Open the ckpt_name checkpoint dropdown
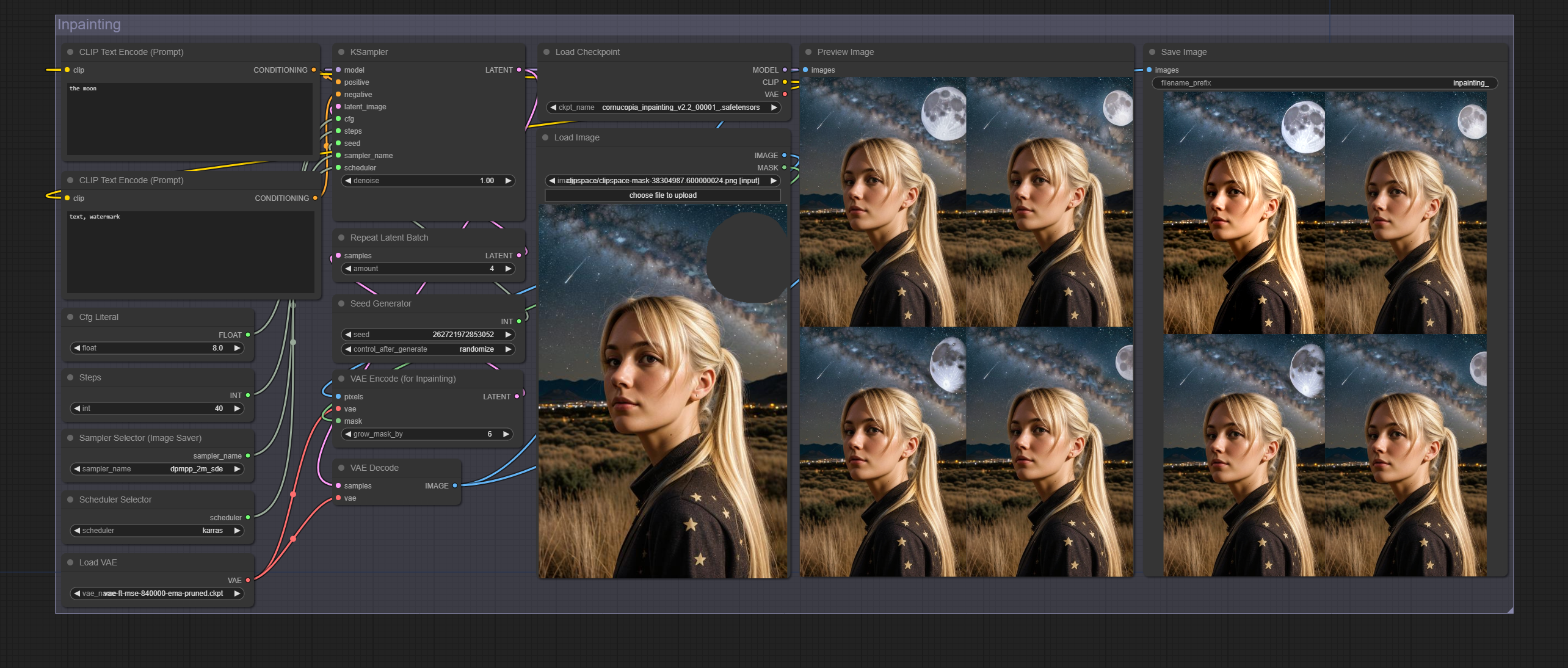 point(664,107)
